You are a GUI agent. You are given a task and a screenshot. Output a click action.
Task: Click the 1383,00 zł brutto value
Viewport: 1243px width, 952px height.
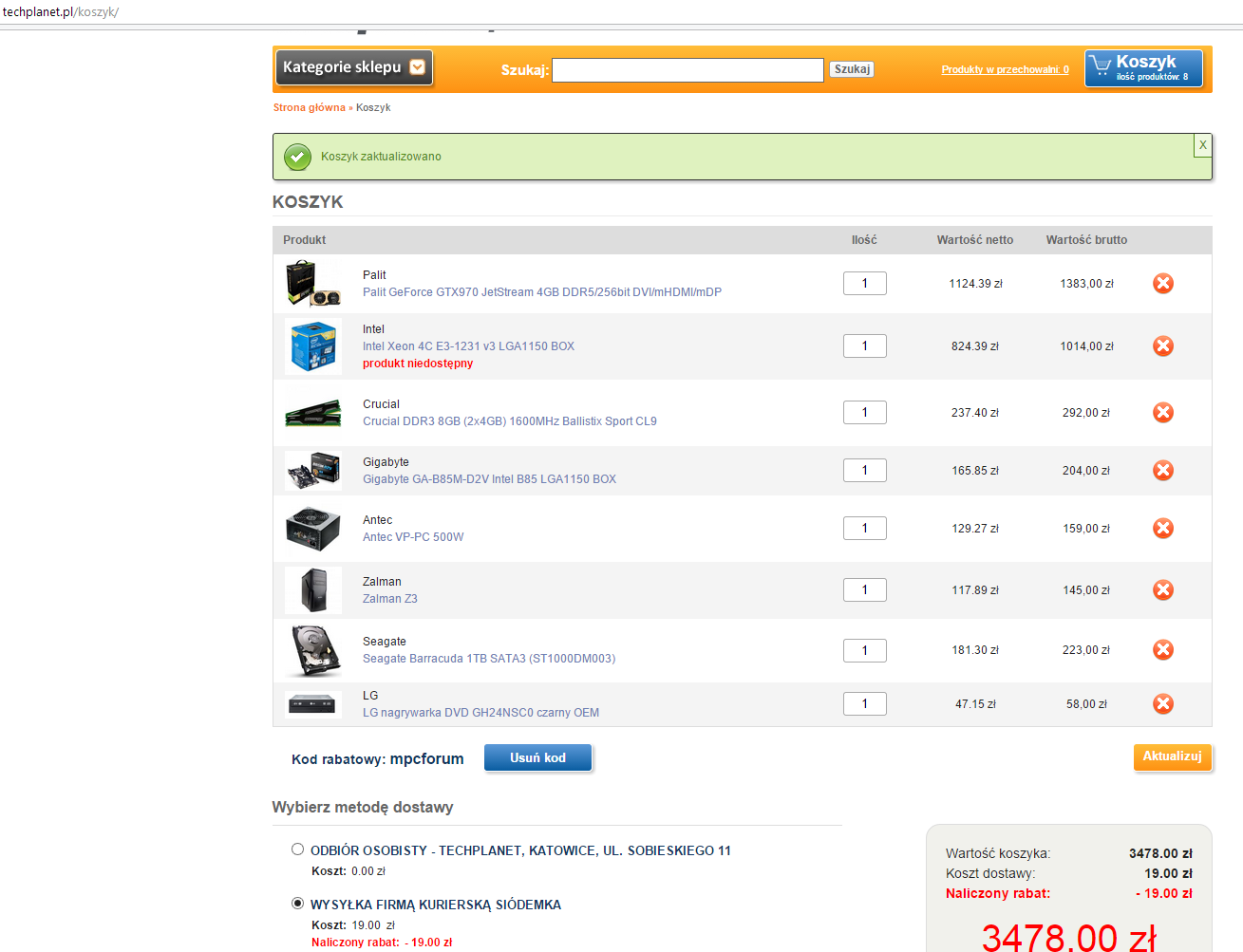click(x=1087, y=284)
